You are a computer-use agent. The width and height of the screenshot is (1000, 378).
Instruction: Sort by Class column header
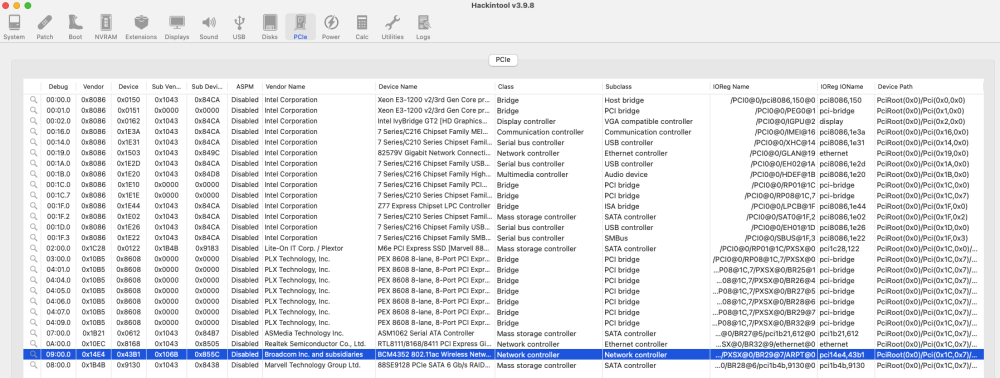(x=548, y=86)
